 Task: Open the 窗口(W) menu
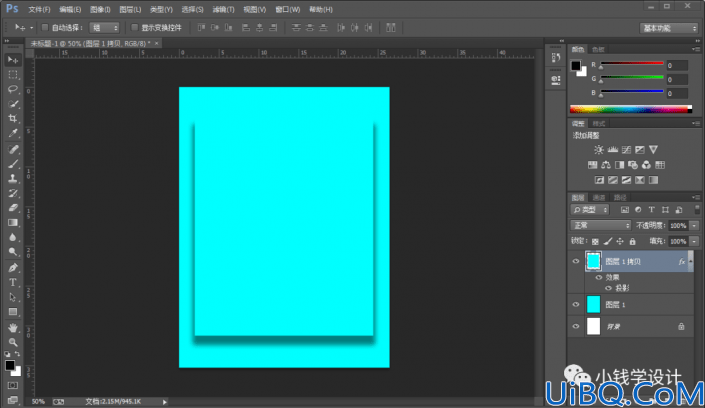tap(287, 9)
